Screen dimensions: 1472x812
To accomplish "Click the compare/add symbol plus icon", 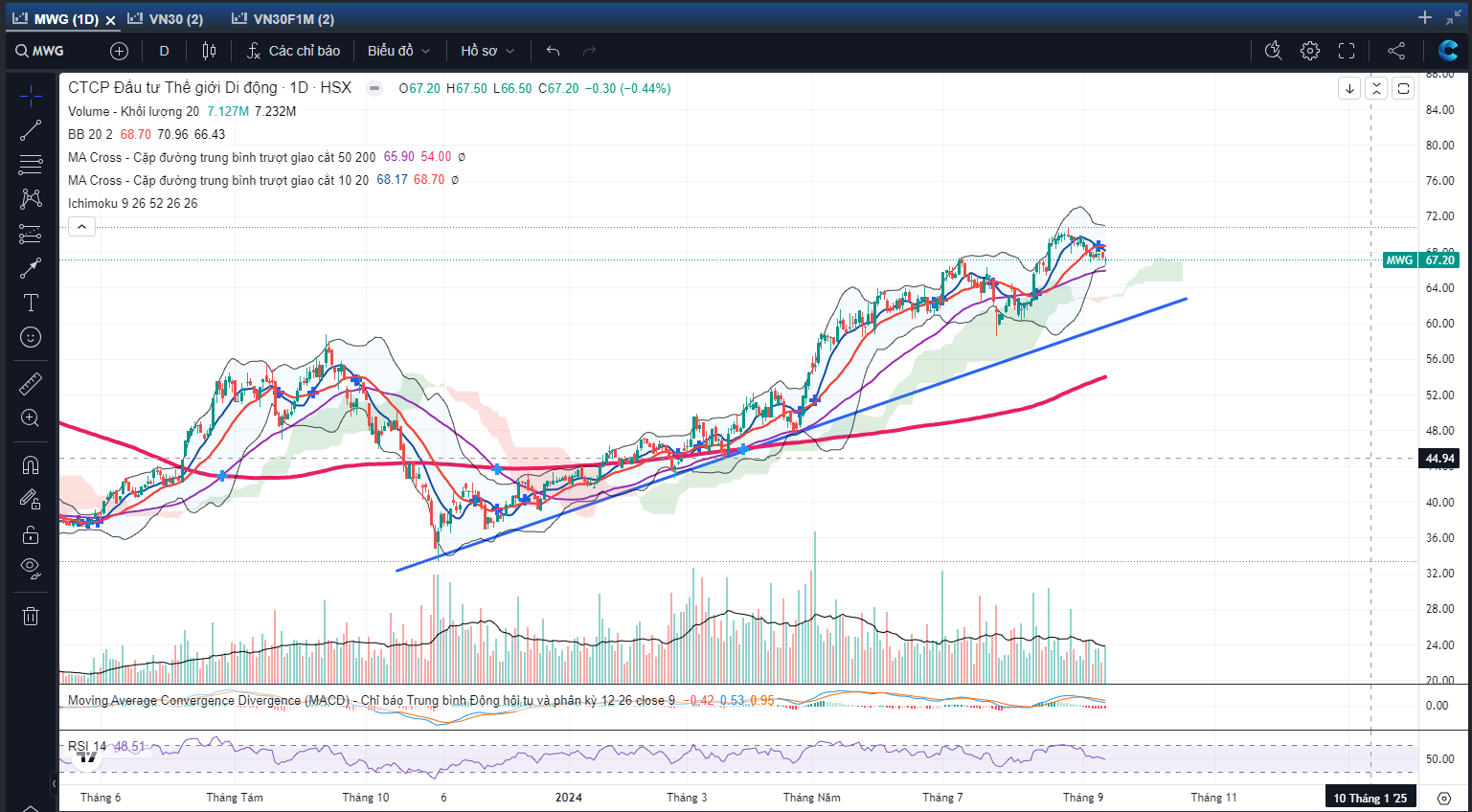I will [119, 51].
